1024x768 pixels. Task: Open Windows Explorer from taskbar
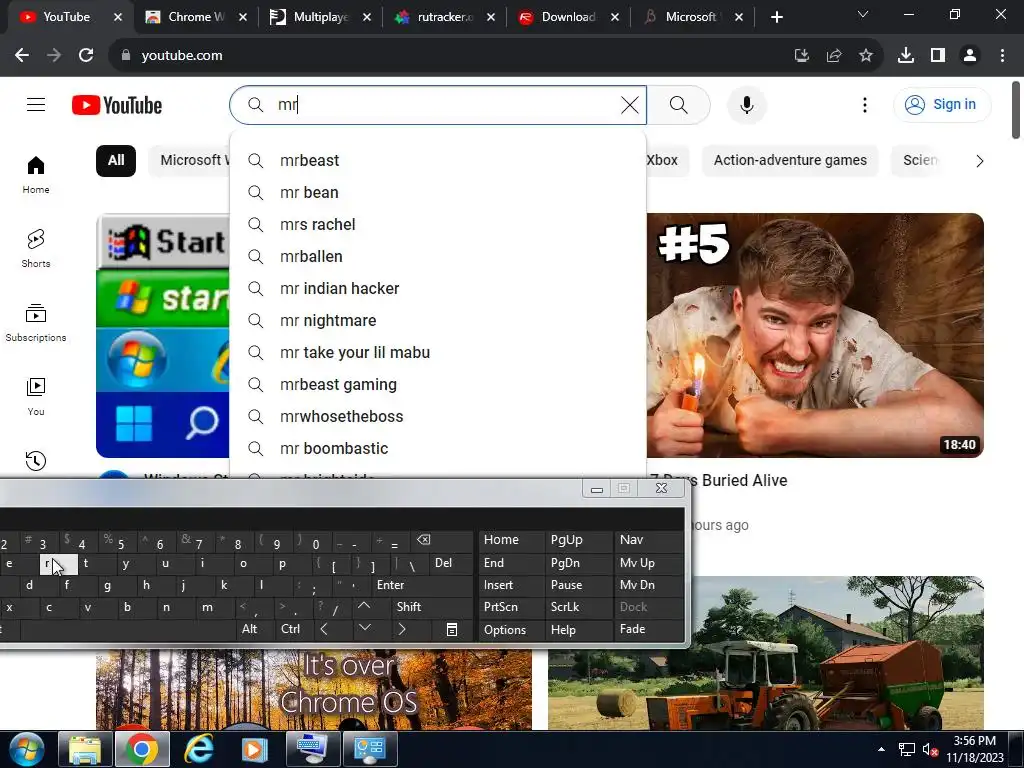click(85, 750)
